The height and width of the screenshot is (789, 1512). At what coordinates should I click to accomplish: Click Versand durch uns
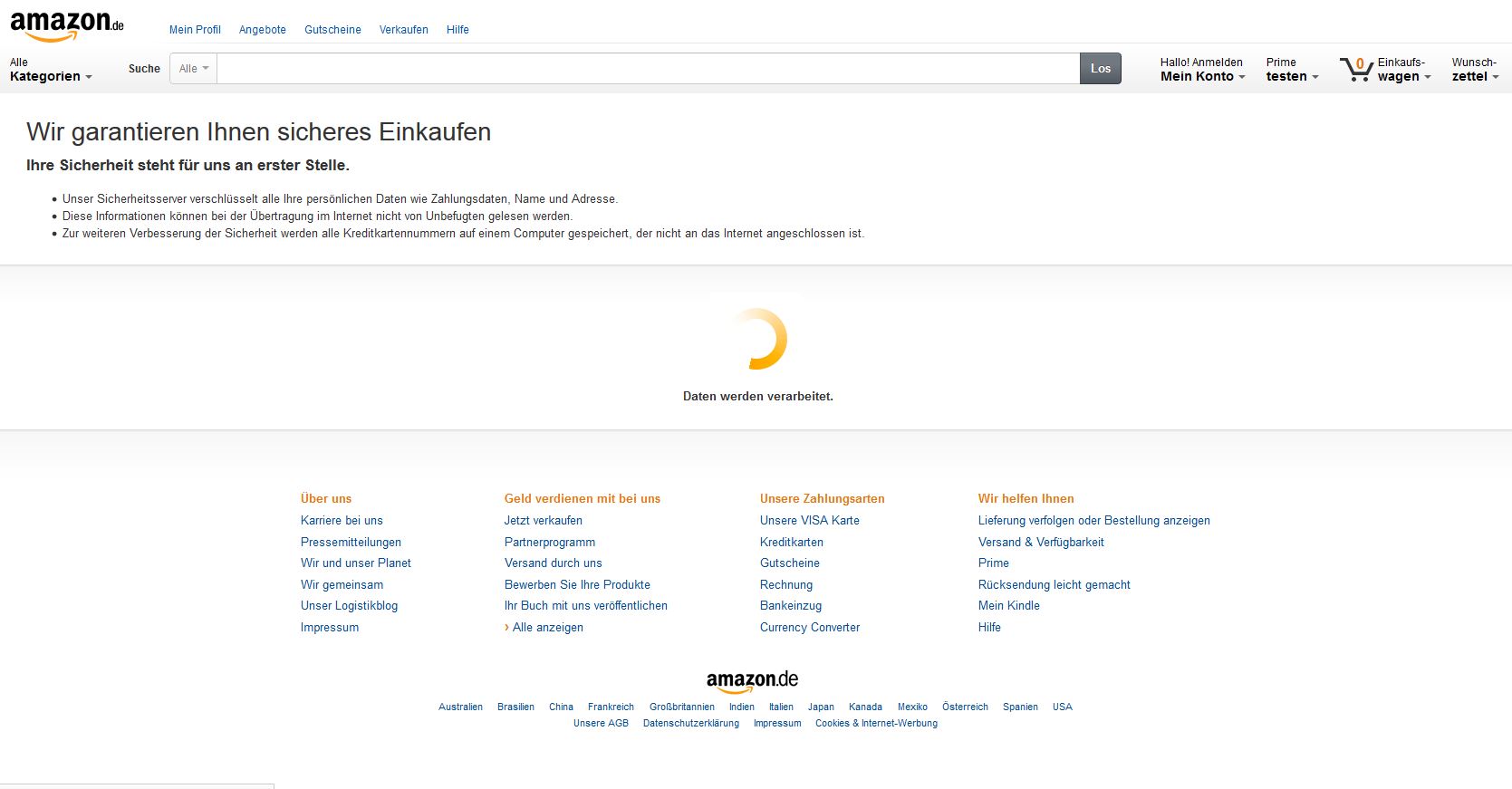553,563
